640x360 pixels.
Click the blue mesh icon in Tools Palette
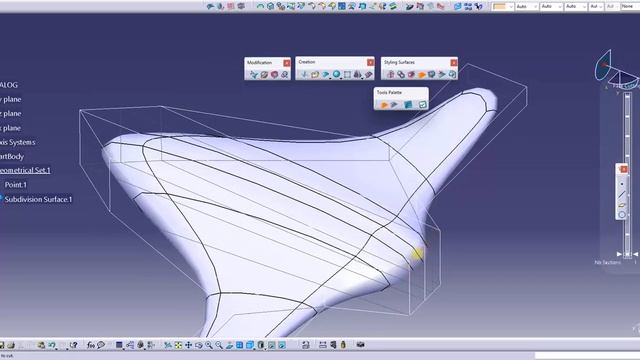point(408,105)
